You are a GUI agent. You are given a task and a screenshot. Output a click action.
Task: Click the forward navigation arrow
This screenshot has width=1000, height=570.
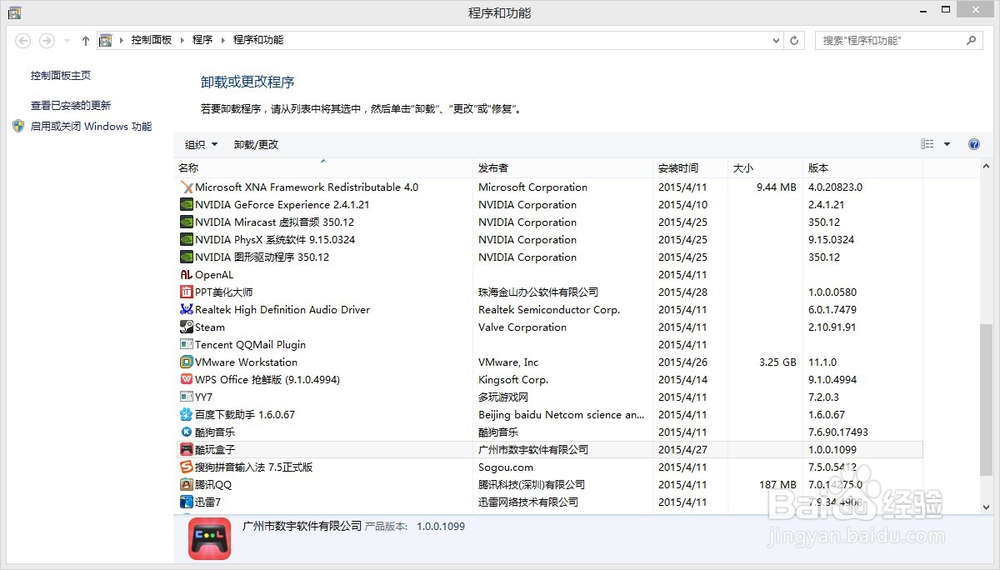[47, 41]
